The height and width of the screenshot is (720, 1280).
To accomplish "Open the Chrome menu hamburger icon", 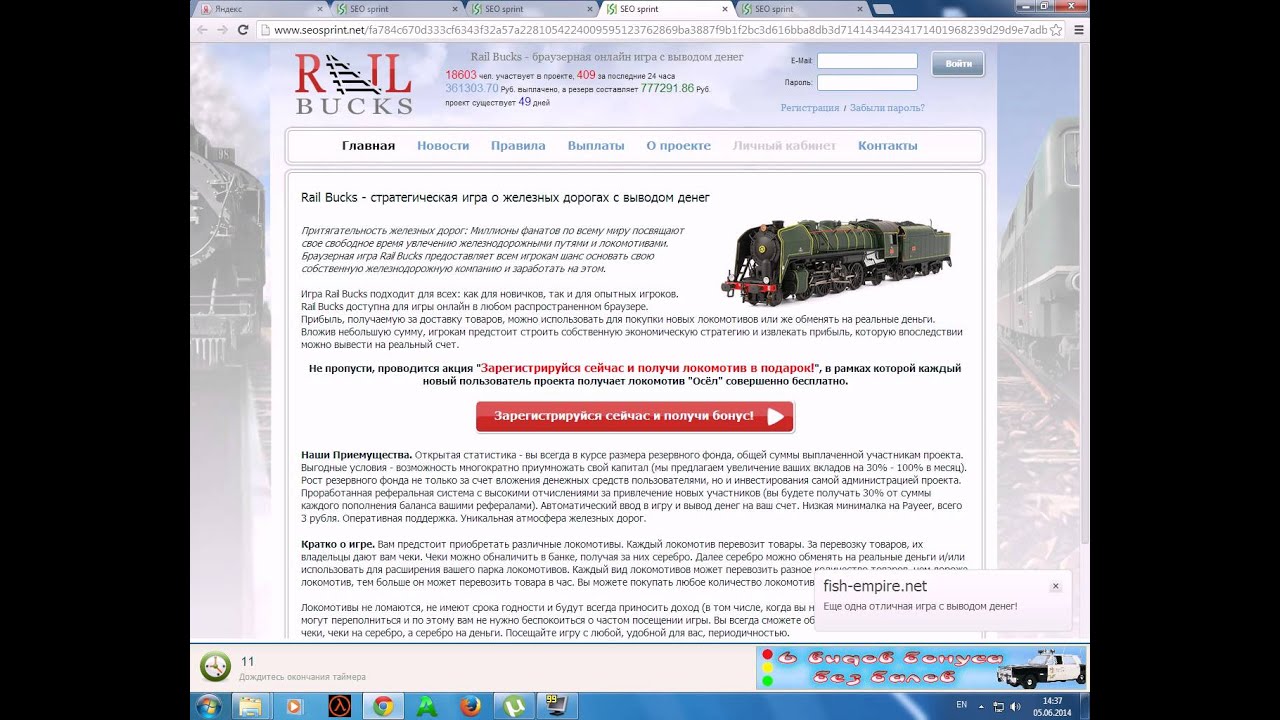I will click(x=1079, y=30).
